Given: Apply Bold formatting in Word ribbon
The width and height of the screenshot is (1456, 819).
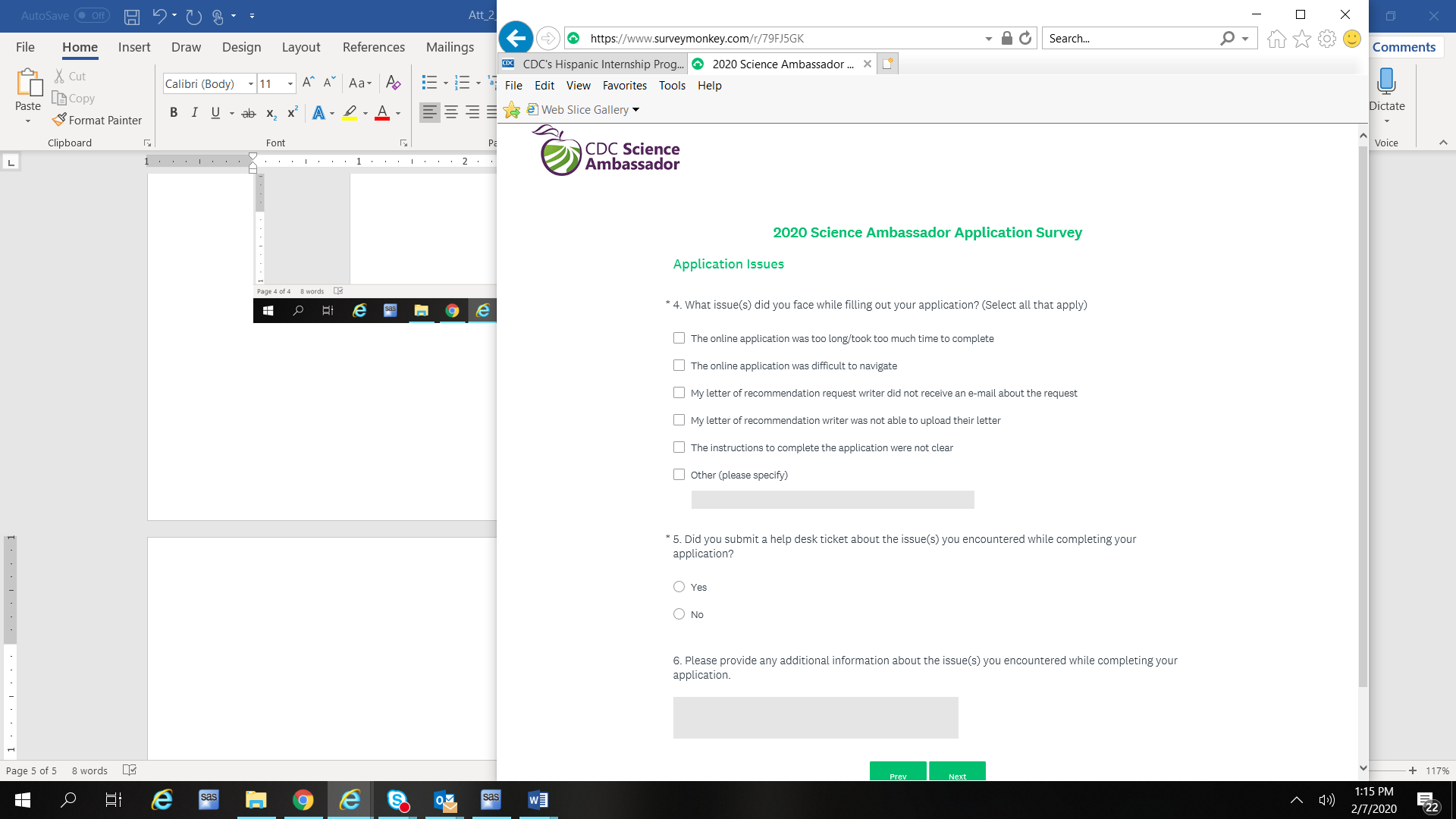Looking at the screenshot, I should 174,113.
